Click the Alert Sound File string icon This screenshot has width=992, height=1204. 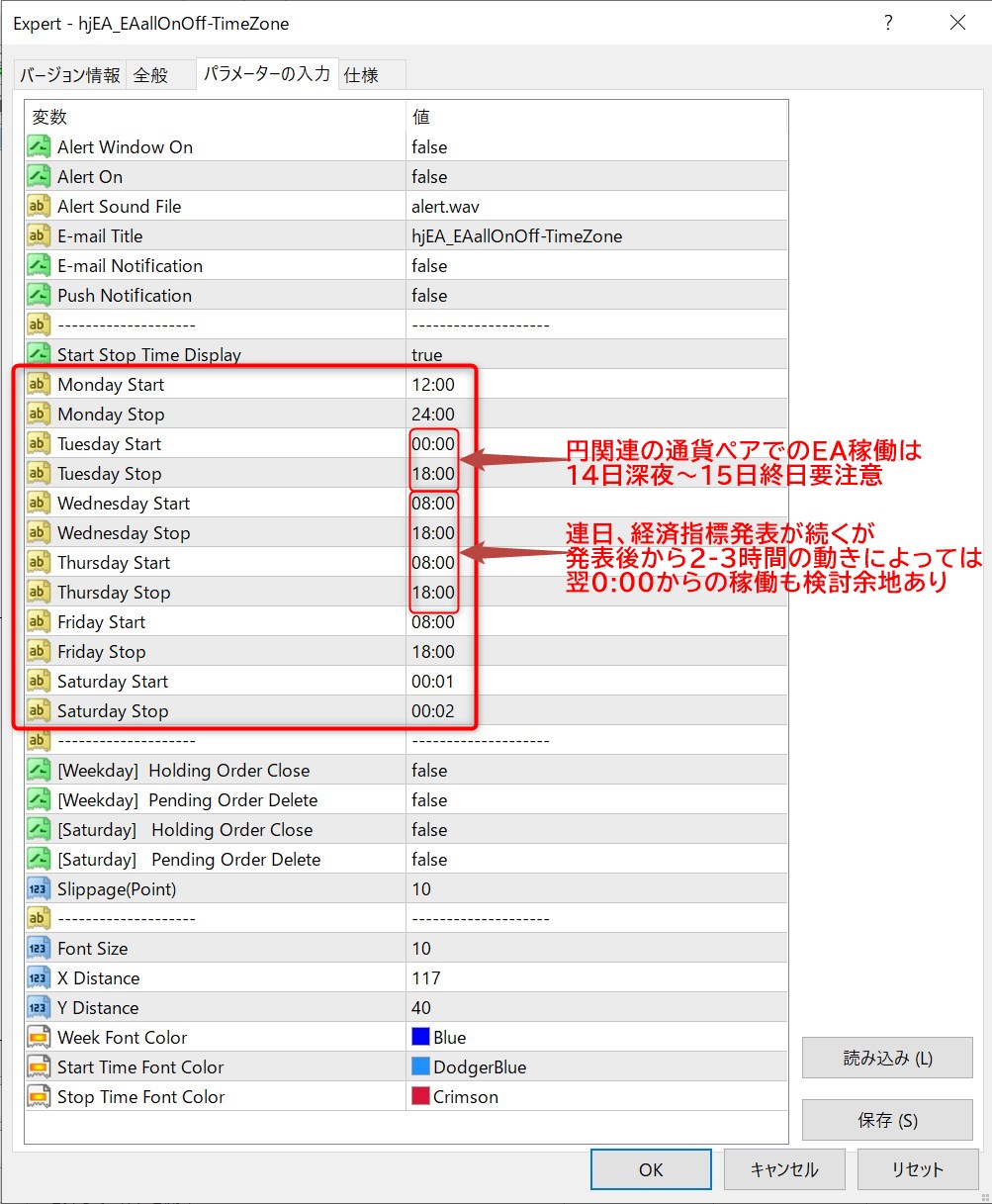point(39,207)
